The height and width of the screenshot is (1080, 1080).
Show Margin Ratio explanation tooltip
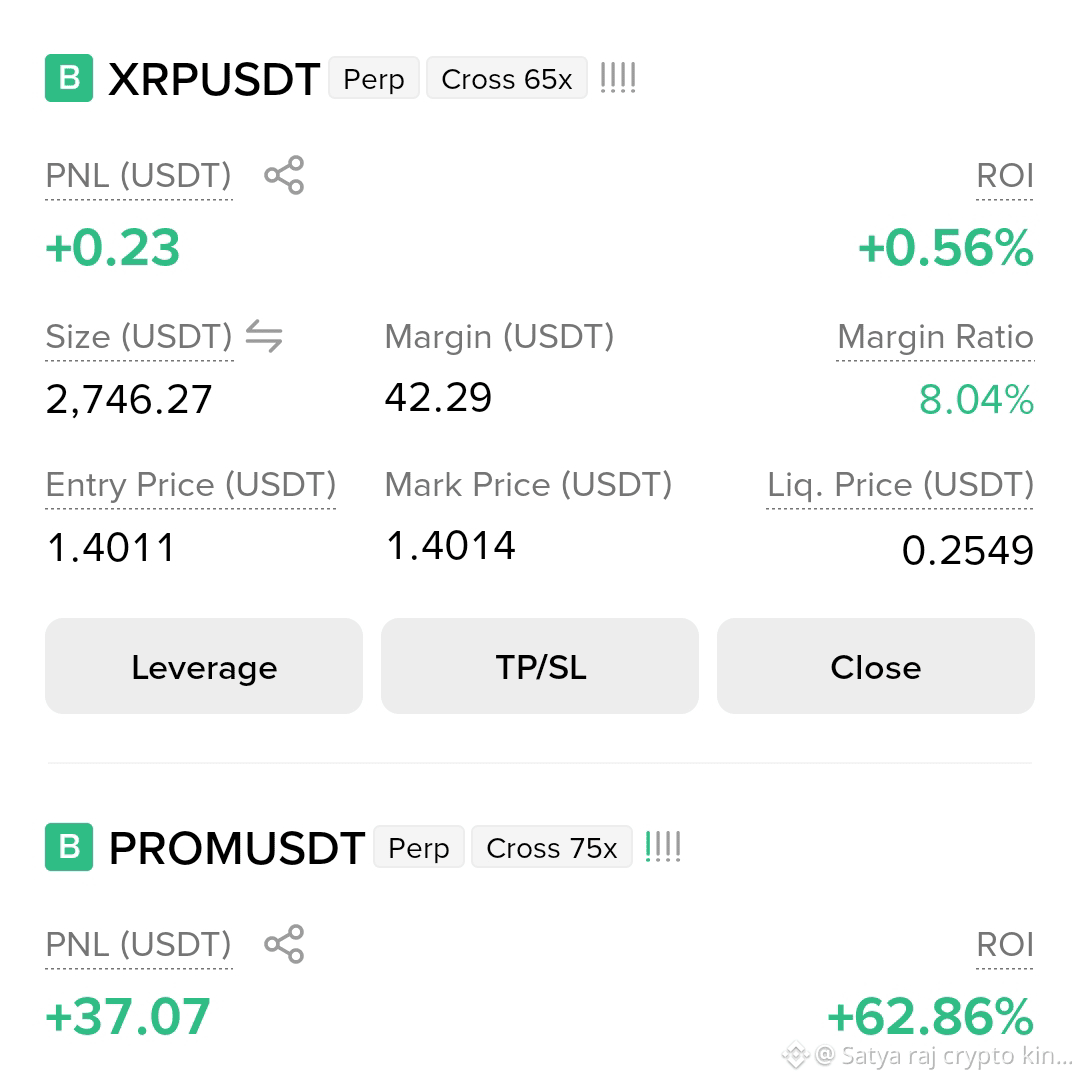935,338
